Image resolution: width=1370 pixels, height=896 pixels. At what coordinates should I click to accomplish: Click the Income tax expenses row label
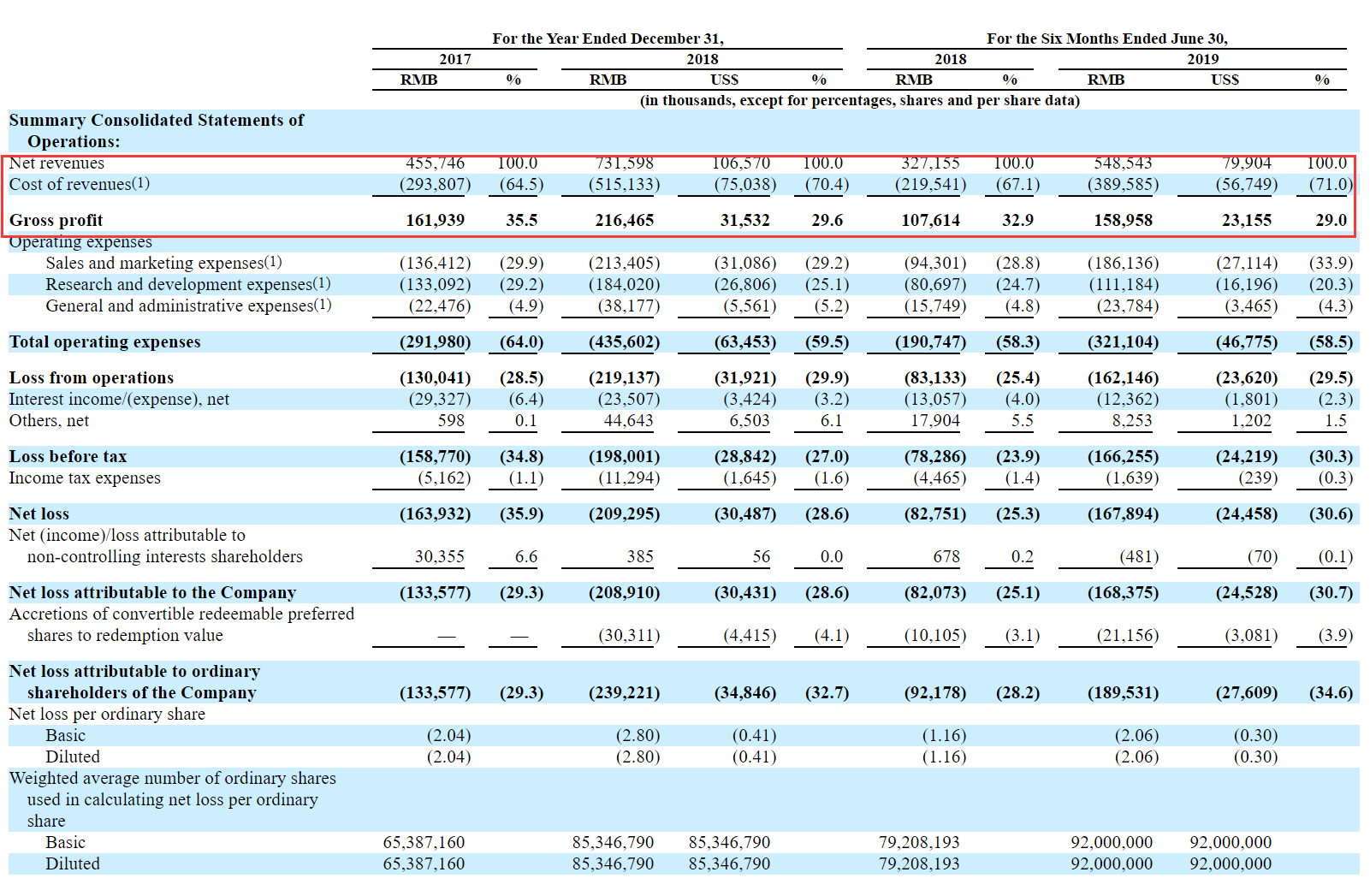point(85,478)
